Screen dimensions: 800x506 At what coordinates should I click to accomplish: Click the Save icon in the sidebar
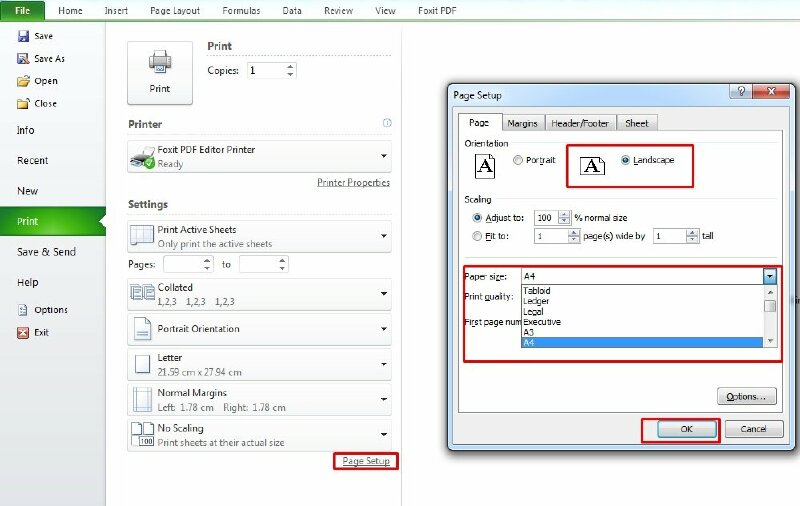[23, 36]
